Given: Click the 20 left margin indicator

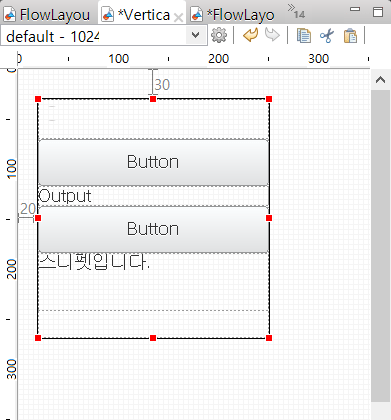Looking at the screenshot, I should pos(28,209).
